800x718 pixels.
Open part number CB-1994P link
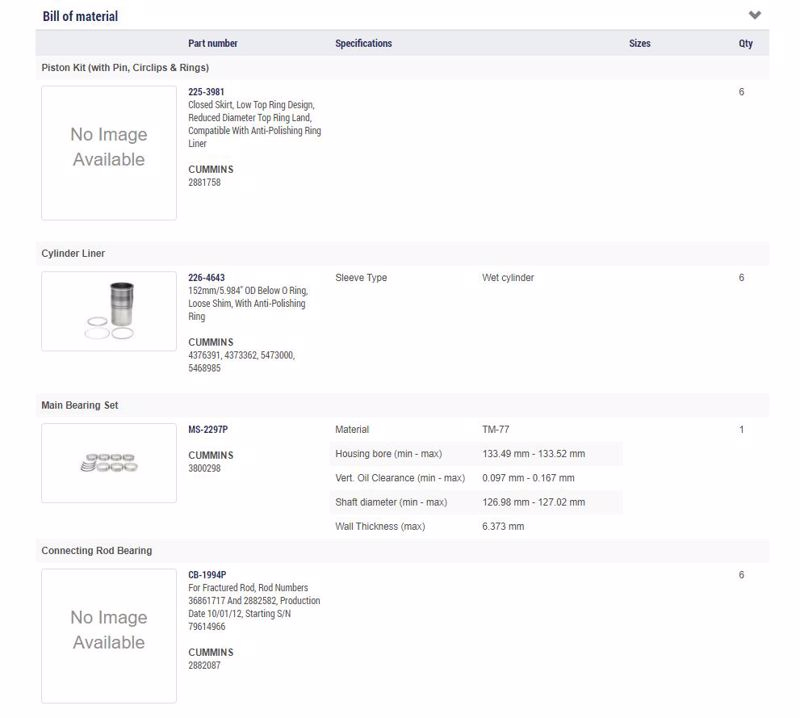coord(207,575)
